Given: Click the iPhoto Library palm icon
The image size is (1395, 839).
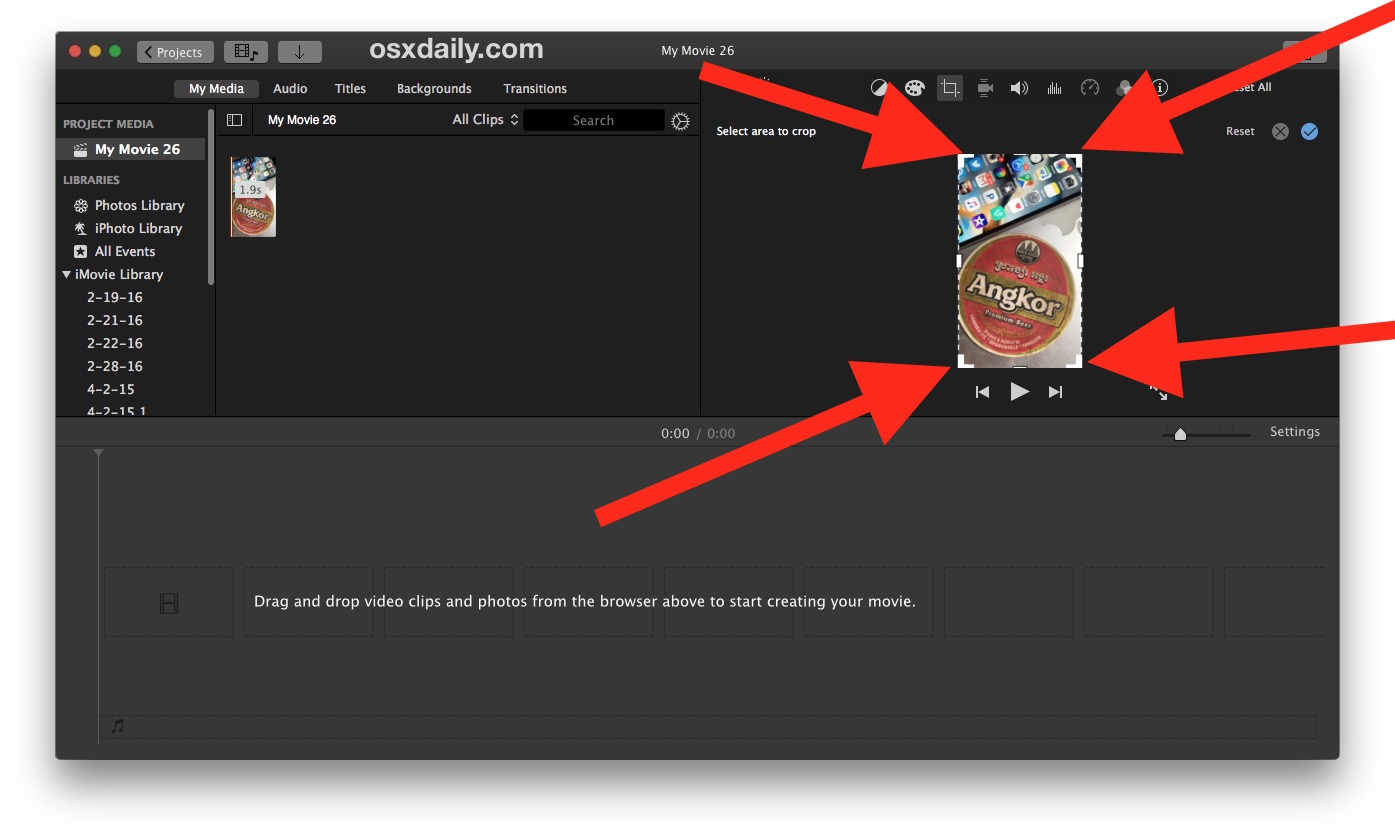Looking at the screenshot, I should [81, 229].
